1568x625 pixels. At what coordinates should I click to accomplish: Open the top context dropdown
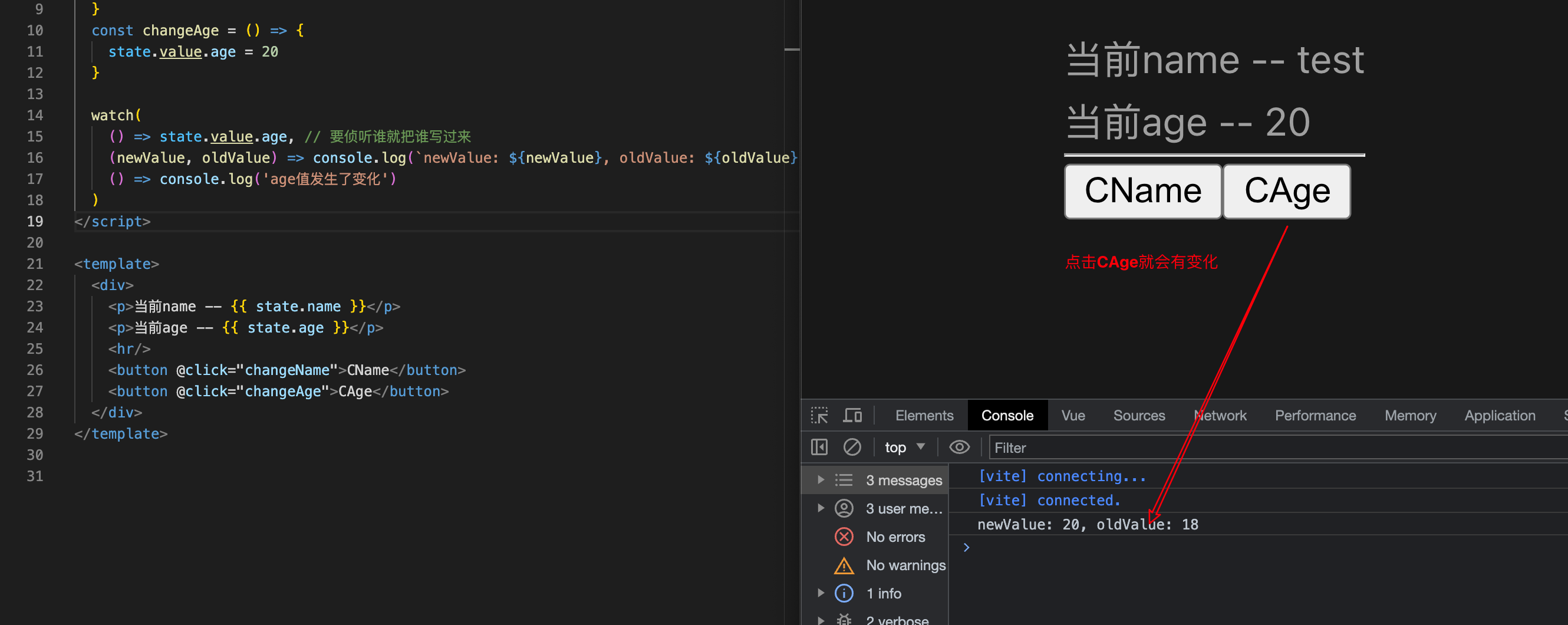904,448
